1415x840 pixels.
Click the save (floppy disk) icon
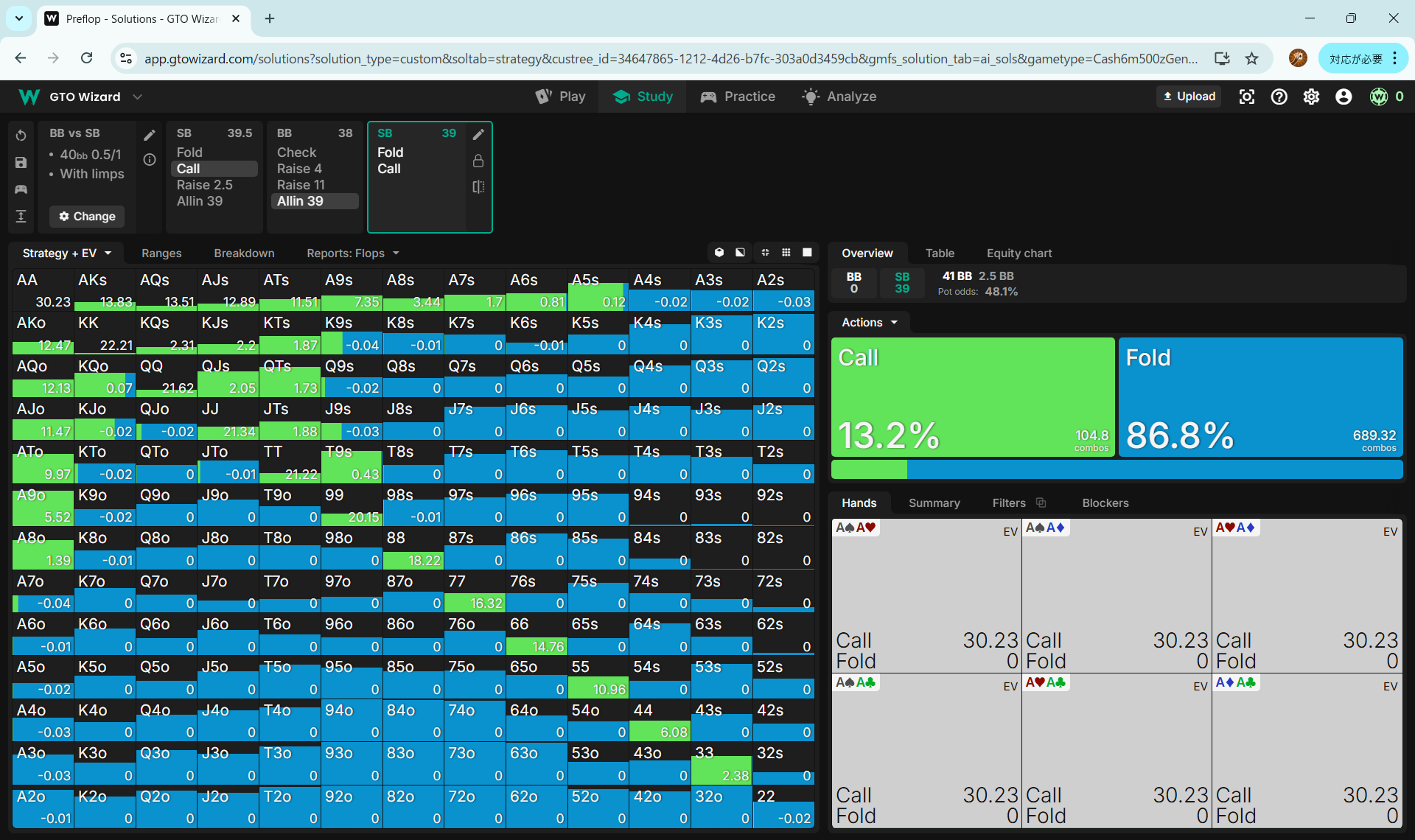21,163
